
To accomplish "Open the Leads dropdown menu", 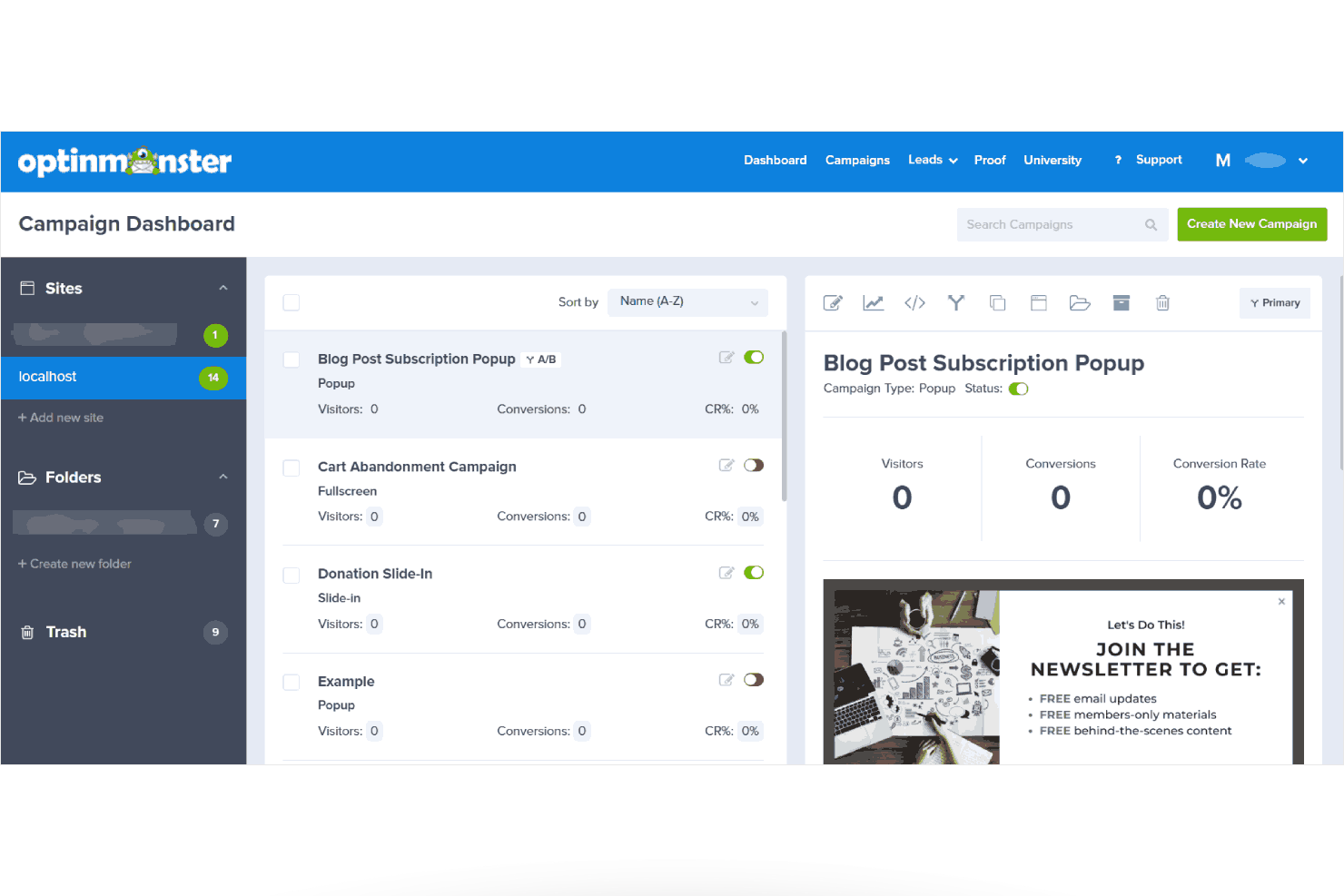I will (933, 161).
